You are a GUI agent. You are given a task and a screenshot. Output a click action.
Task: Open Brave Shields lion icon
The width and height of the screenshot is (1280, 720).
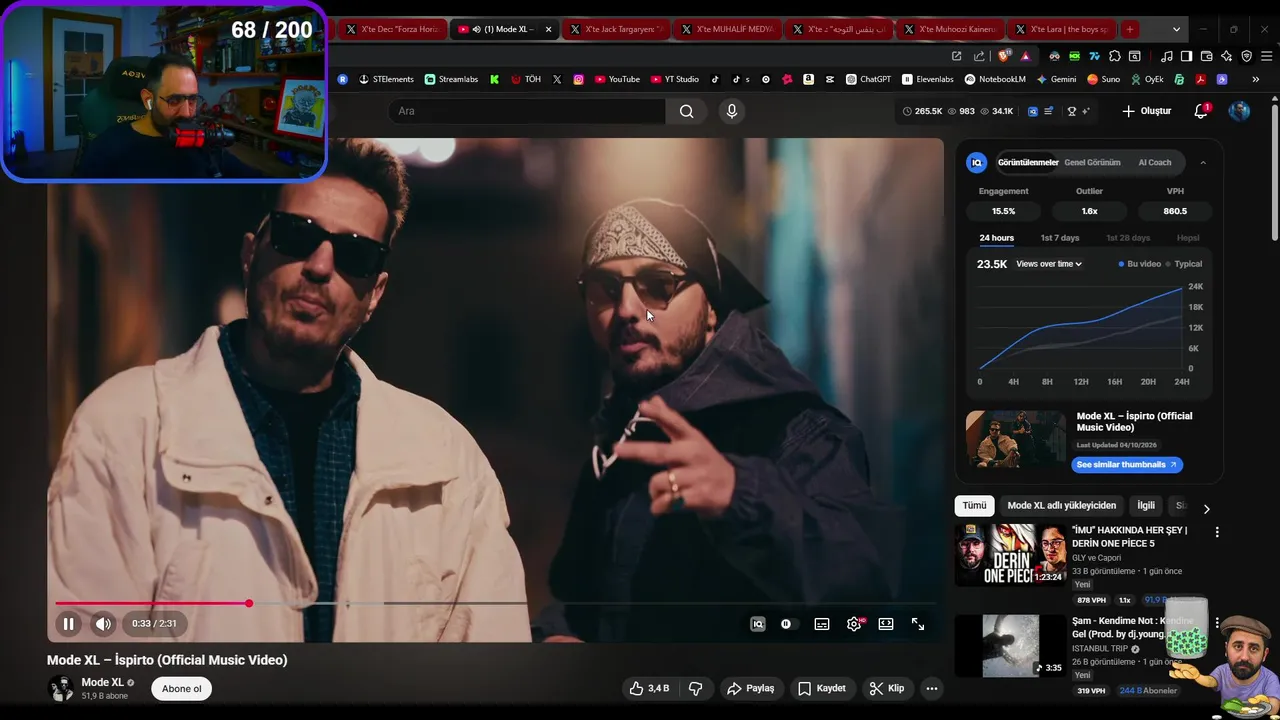pyautogui.click(x=1005, y=56)
